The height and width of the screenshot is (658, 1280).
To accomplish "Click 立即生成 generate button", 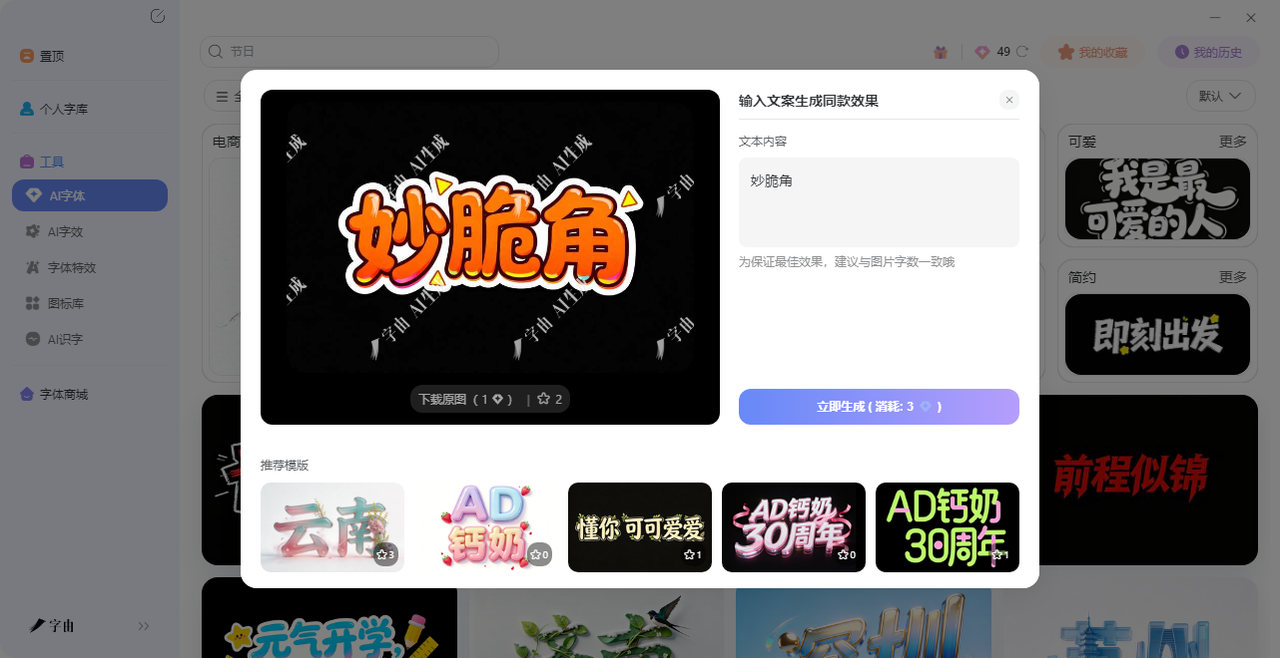I will tap(878, 407).
